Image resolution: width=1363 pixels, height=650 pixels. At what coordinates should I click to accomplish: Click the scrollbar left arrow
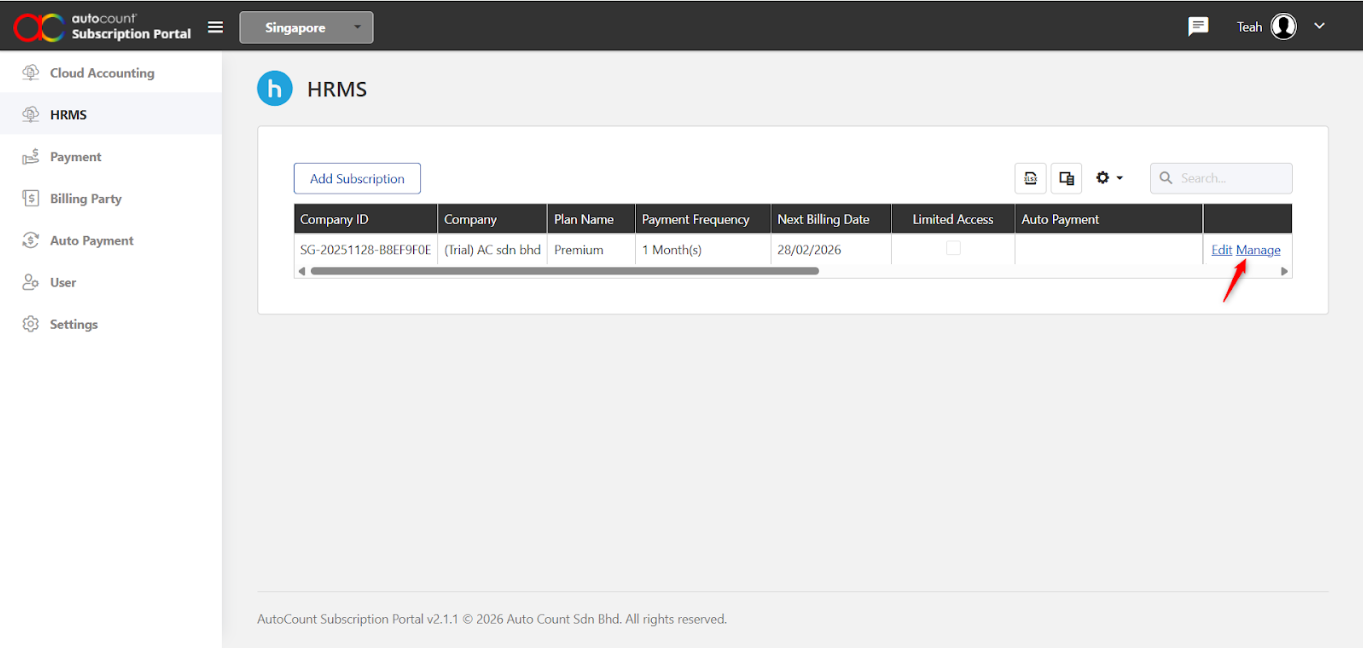(x=301, y=271)
